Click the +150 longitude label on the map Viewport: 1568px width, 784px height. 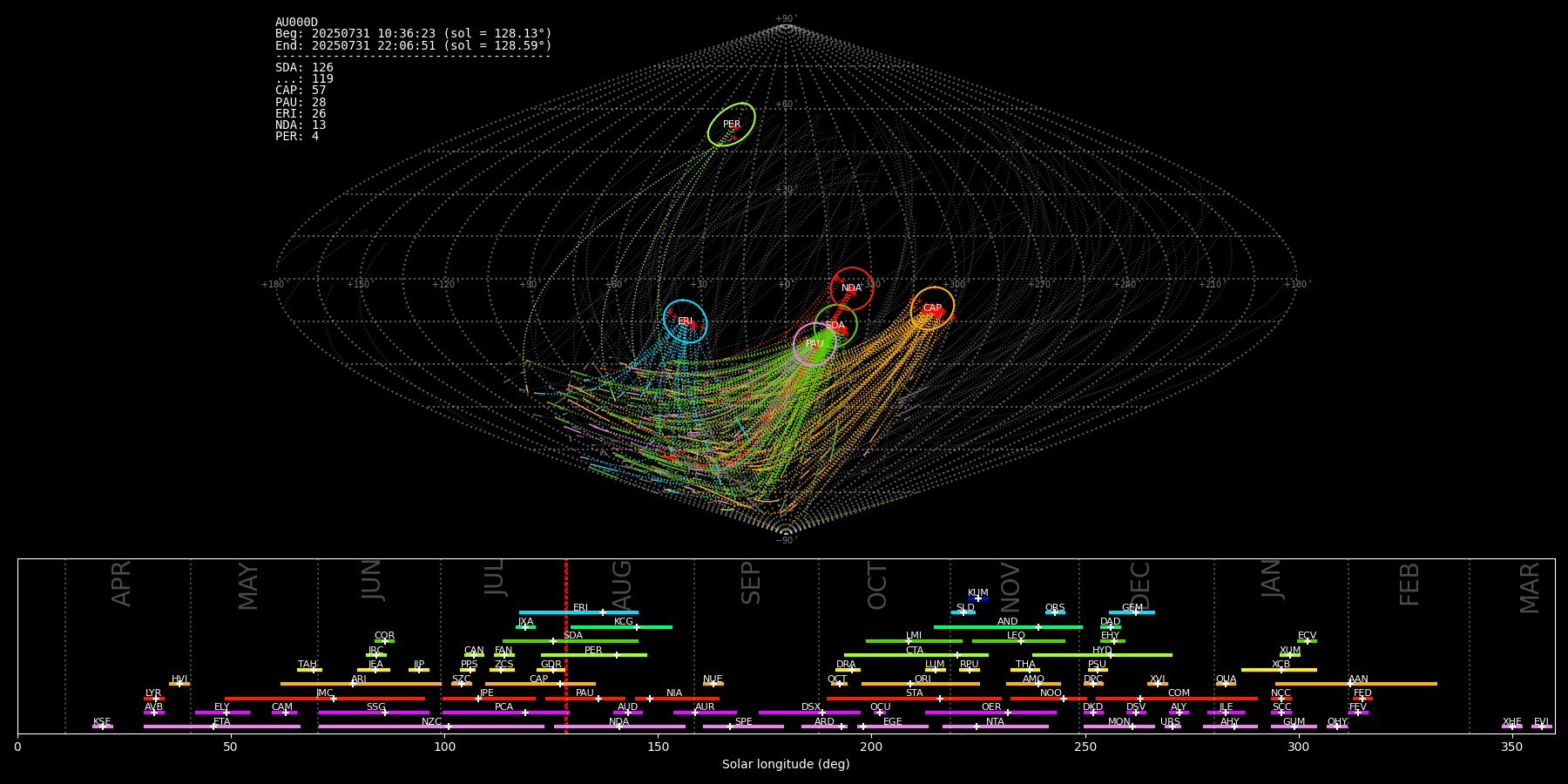tap(358, 285)
